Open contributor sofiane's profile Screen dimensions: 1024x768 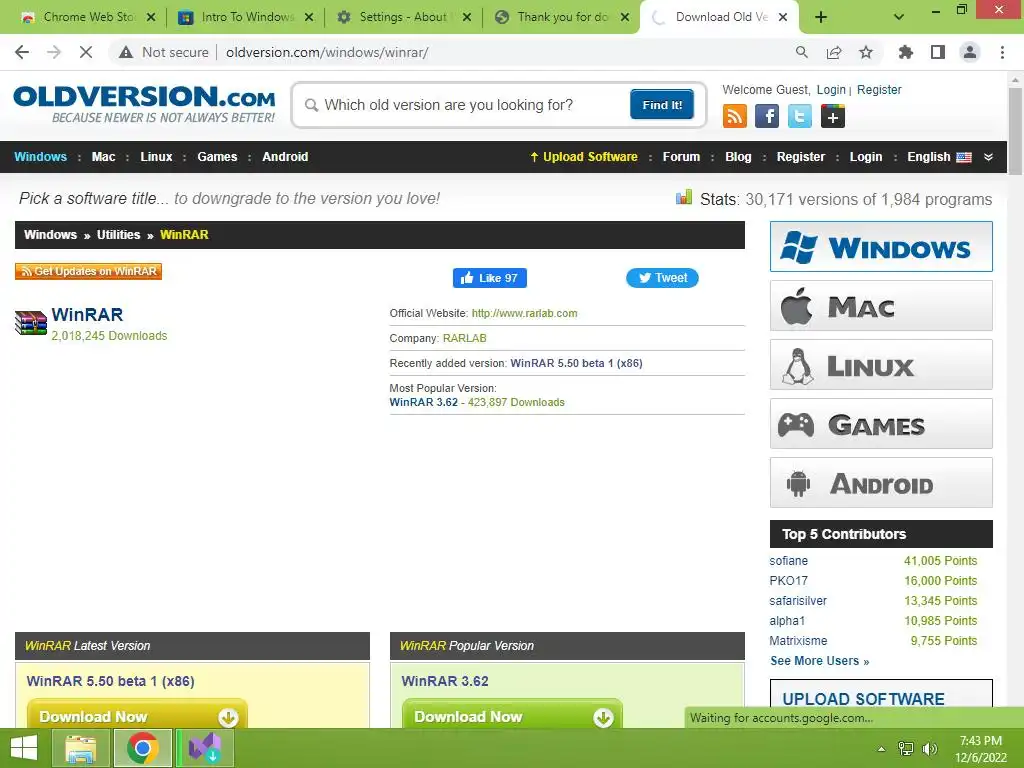pyautogui.click(x=788, y=561)
